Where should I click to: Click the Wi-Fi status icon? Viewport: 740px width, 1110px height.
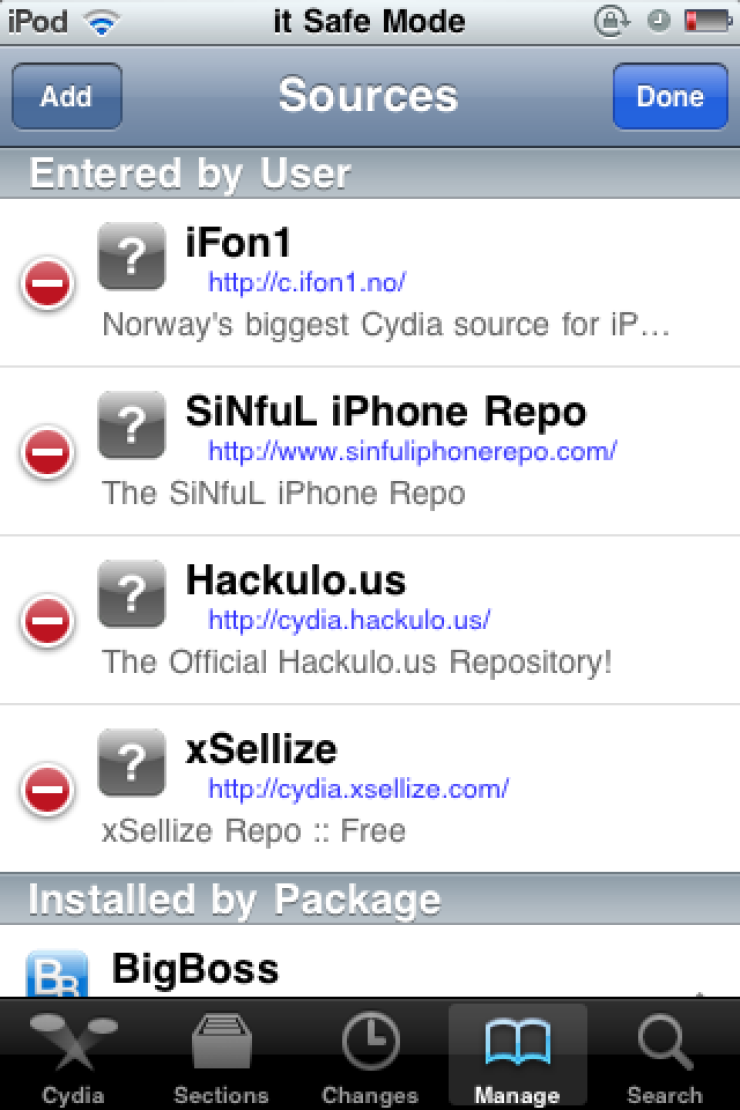point(101,23)
